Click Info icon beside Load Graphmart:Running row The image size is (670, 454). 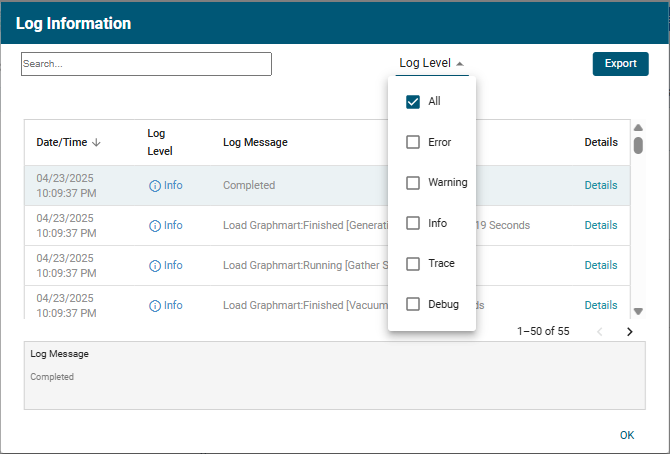155,266
